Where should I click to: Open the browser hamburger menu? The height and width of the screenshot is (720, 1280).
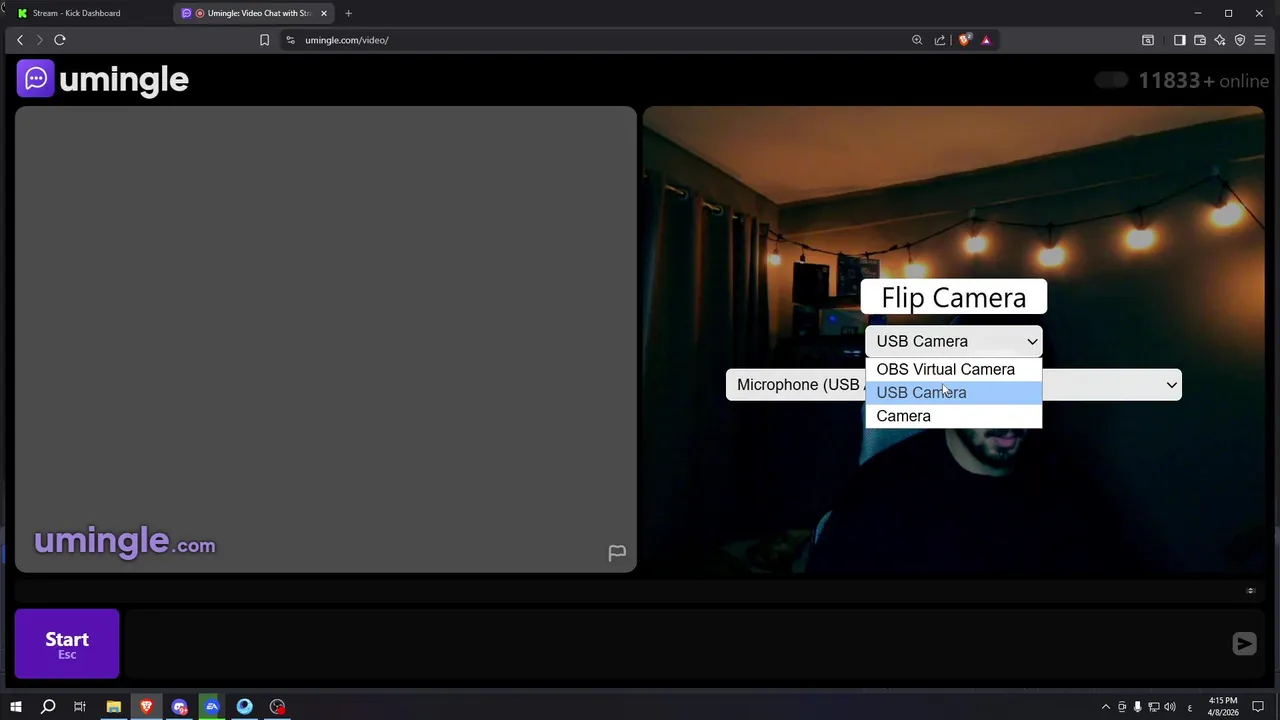coord(1260,40)
